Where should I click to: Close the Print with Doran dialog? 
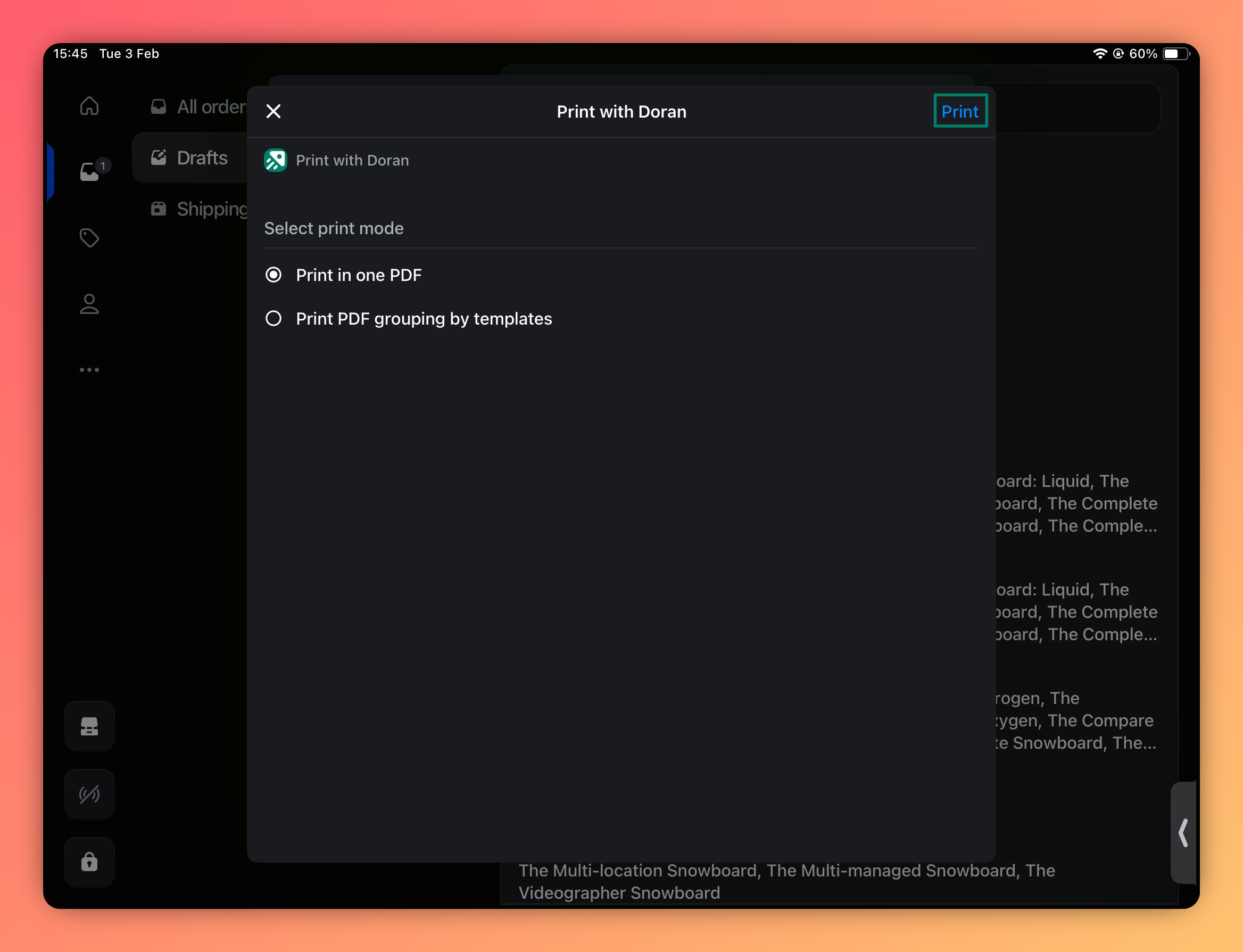(274, 112)
